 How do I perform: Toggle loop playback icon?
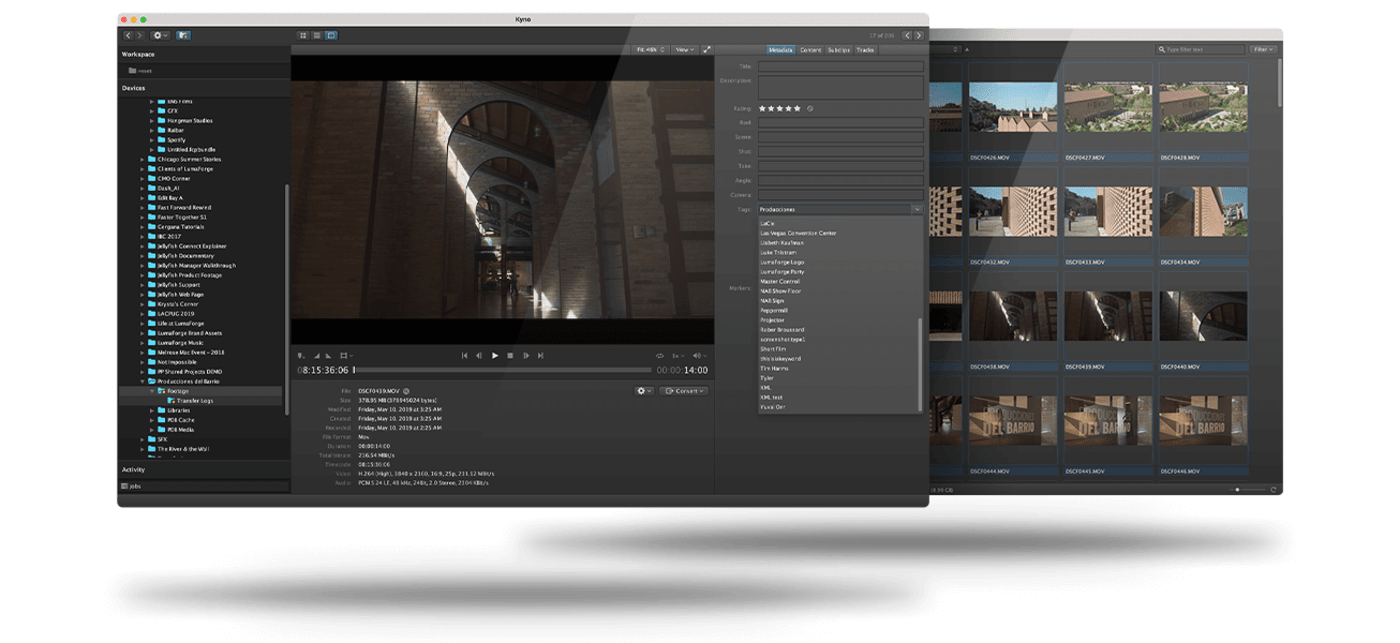click(x=660, y=355)
